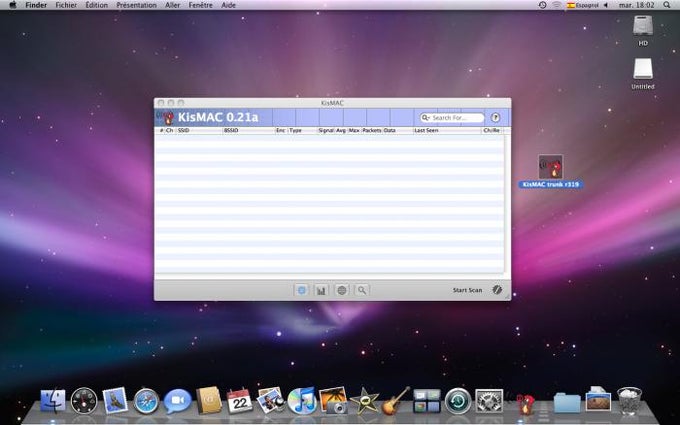The height and width of the screenshot is (425, 680).
Task: Open the details magnifier view icon
Action: [x=362, y=290]
